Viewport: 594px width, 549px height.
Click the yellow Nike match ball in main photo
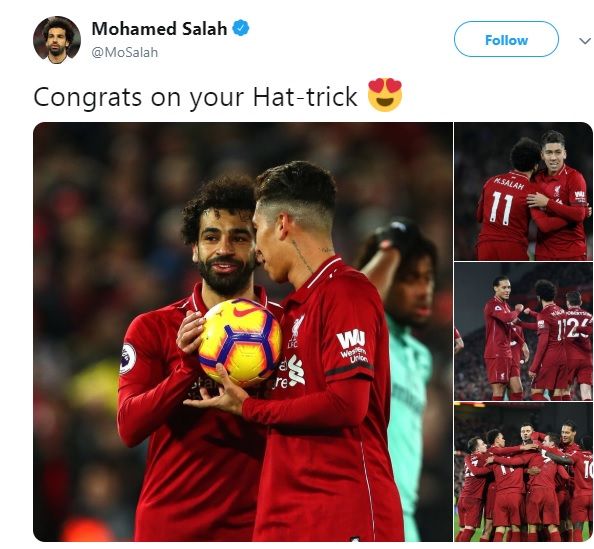coord(240,343)
